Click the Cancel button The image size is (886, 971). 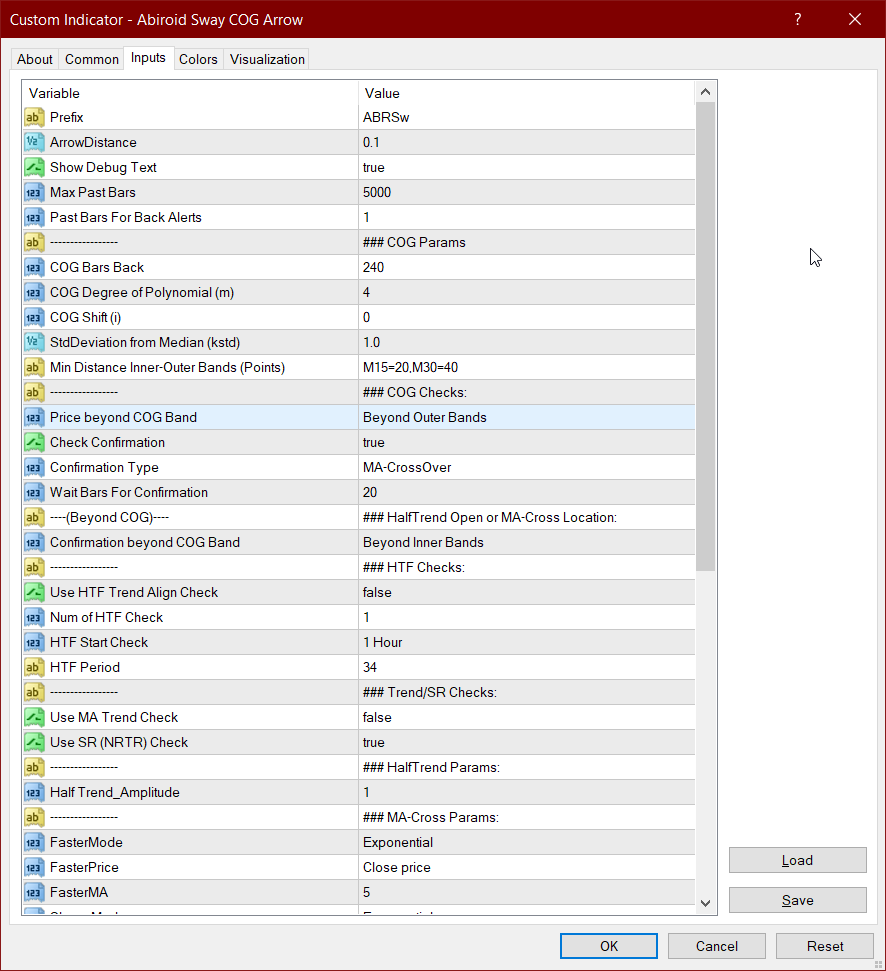(717, 946)
